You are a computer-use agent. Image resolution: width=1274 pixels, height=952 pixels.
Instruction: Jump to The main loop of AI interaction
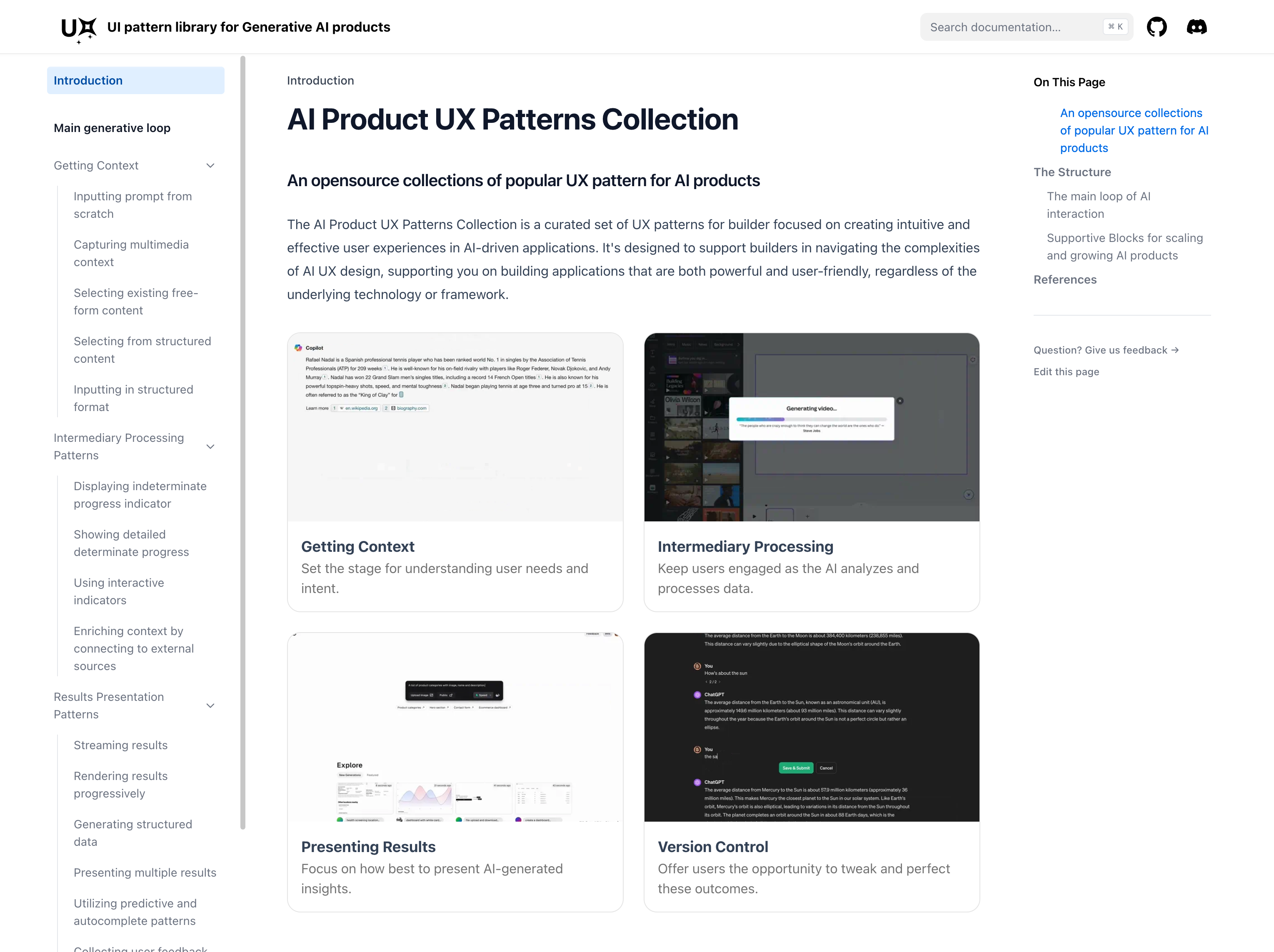click(1098, 205)
